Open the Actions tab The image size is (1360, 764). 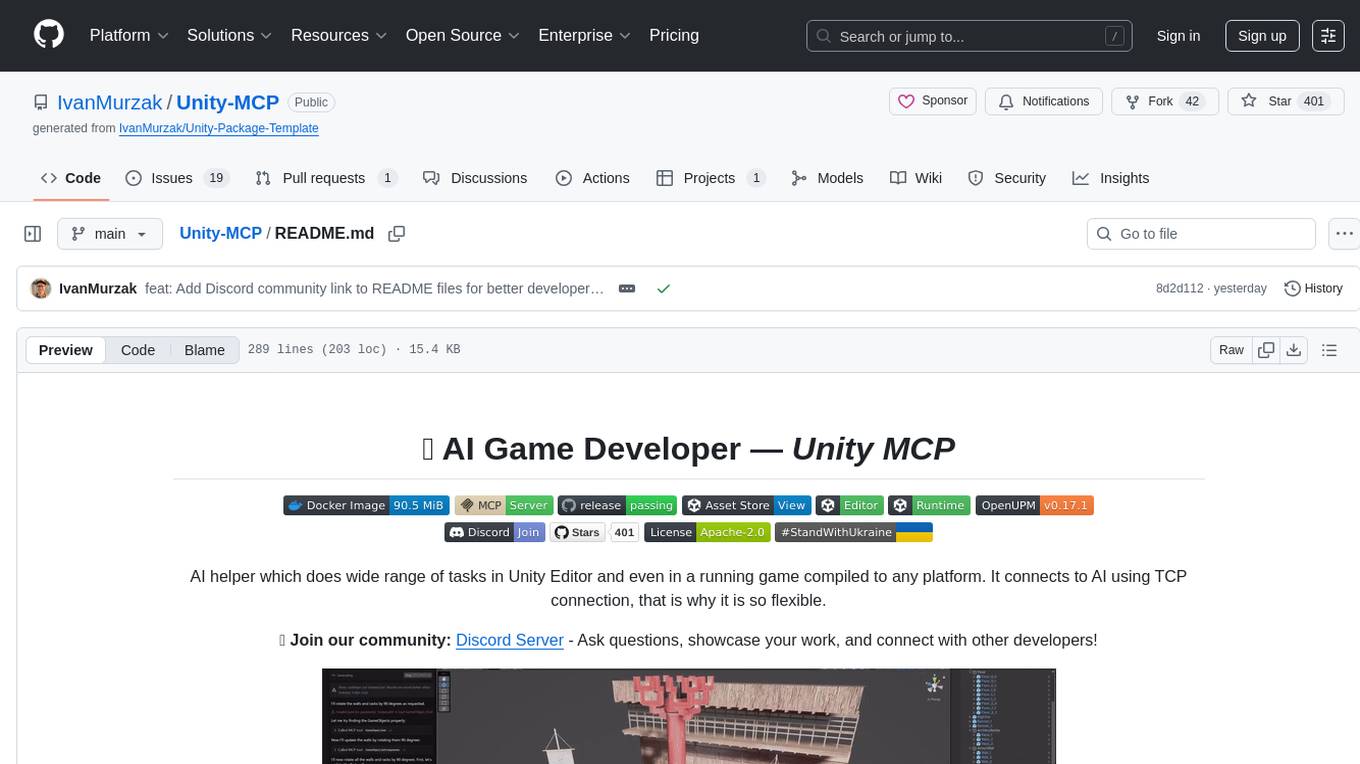593,178
